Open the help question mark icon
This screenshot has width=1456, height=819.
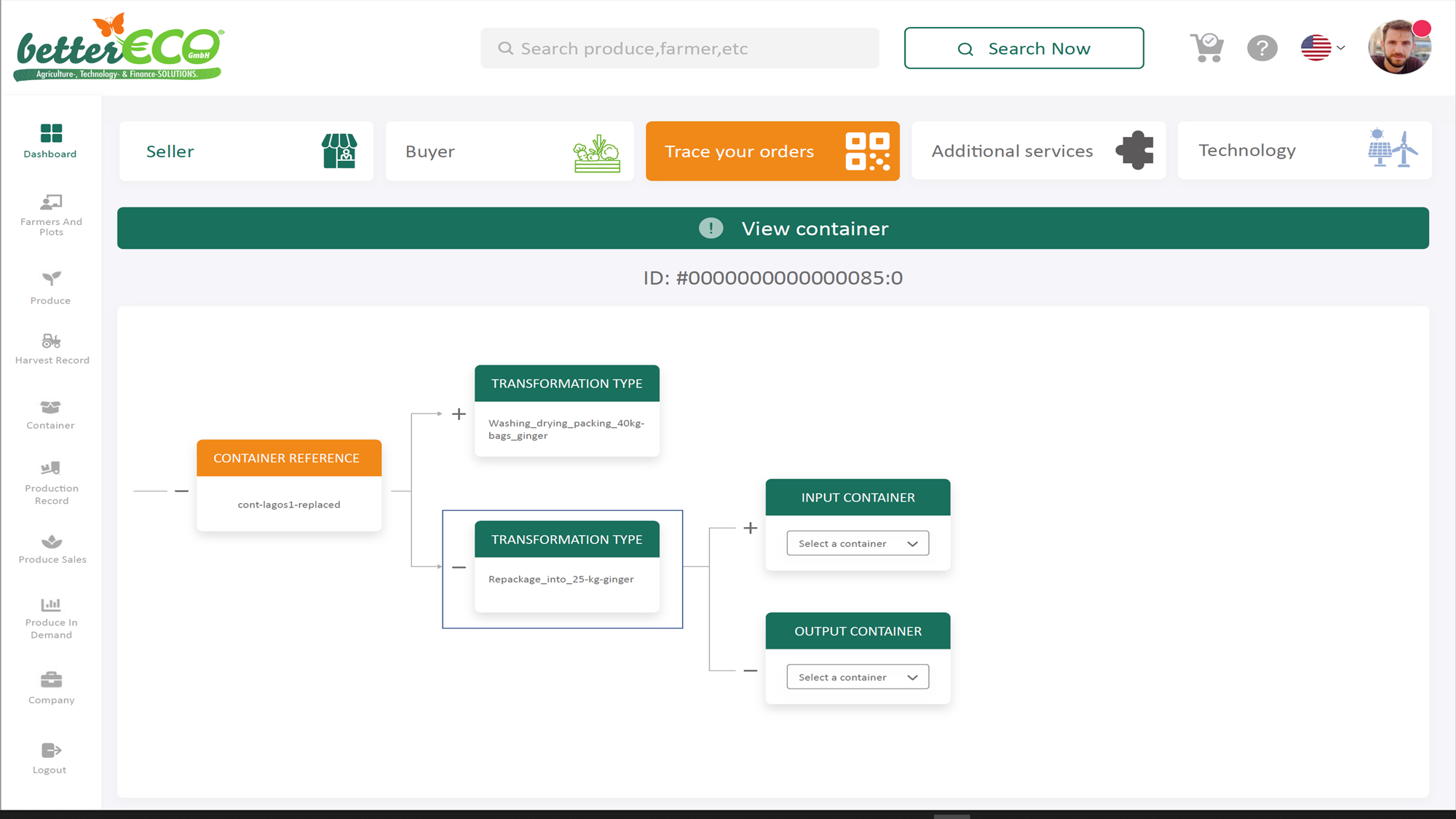tap(1262, 48)
